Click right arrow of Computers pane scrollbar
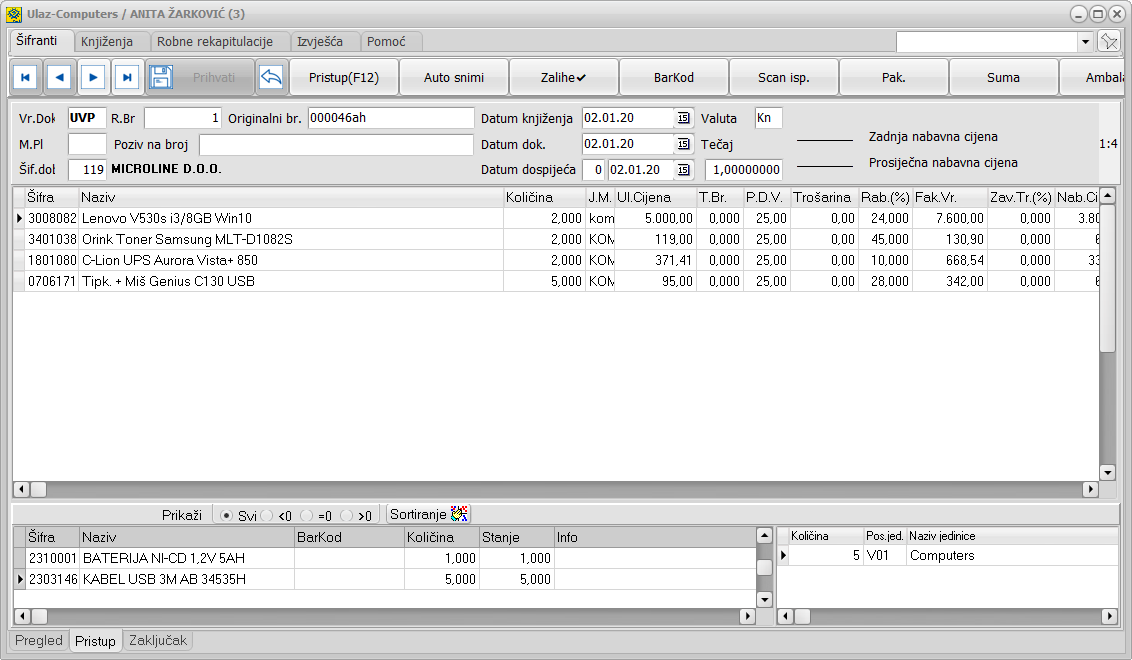The image size is (1132, 660). pyautogui.click(x=1110, y=617)
